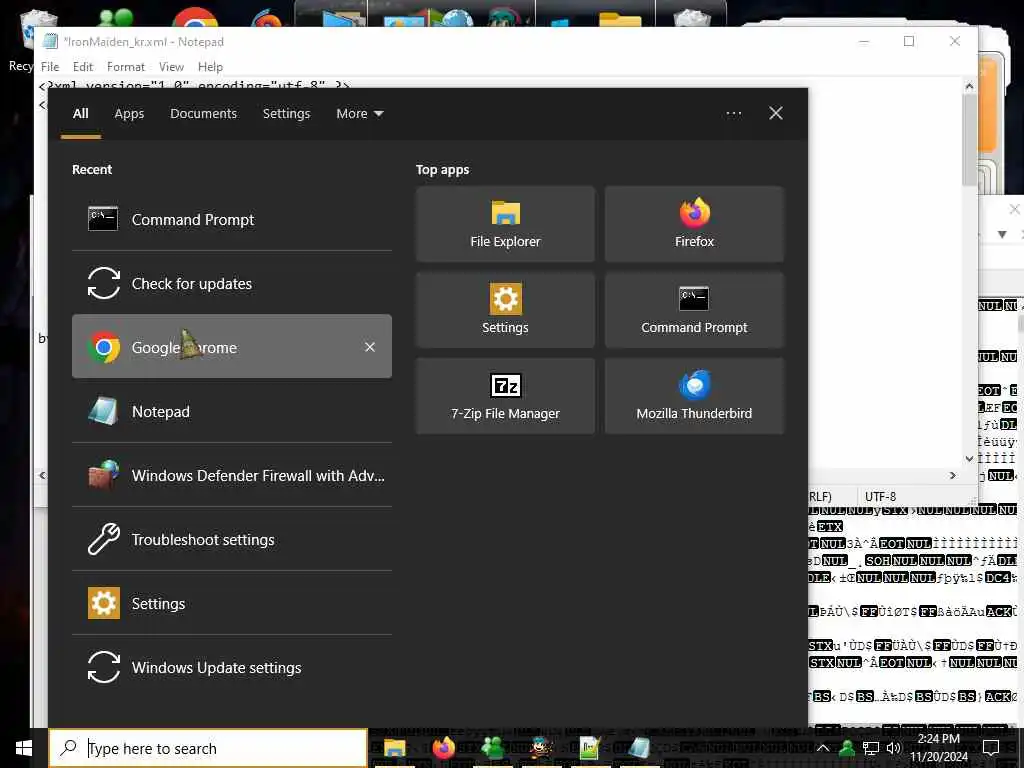Open the Format menu in Notepad
The height and width of the screenshot is (768, 1024).
pos(125,67)
